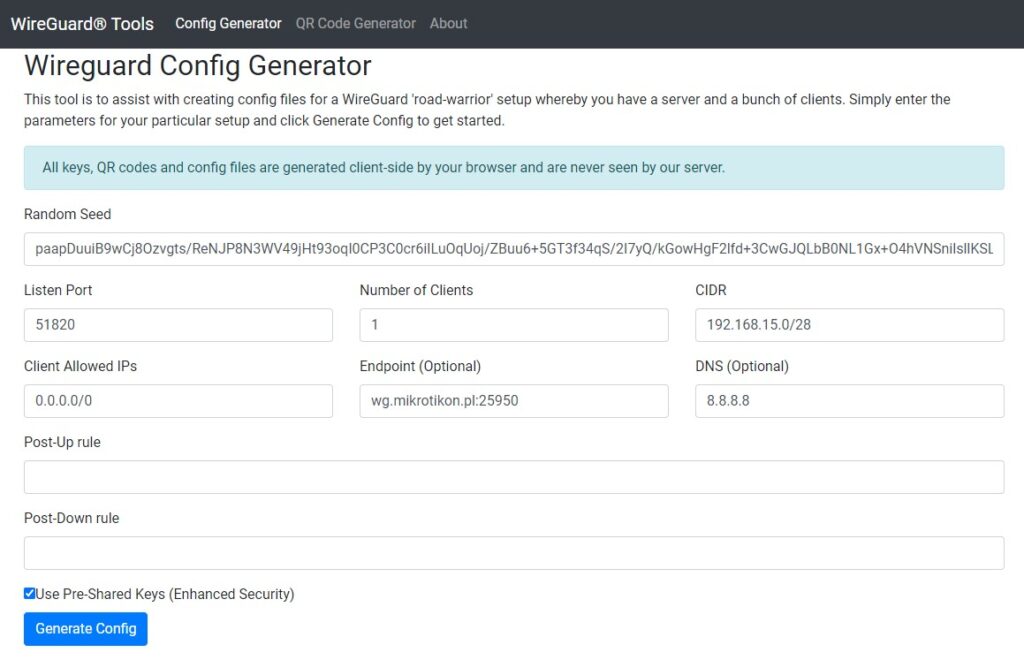
Task: Click the Listen Port label
Action: pyautogui.click(x=58, y=290)
